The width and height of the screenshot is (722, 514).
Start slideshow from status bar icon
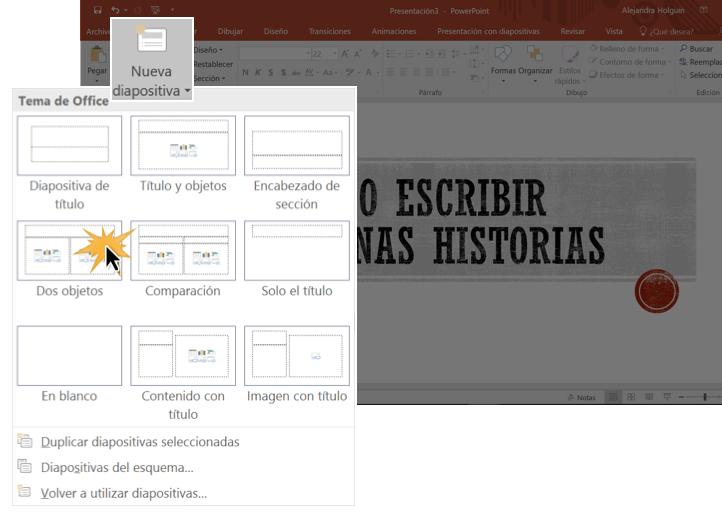point(666,397)
